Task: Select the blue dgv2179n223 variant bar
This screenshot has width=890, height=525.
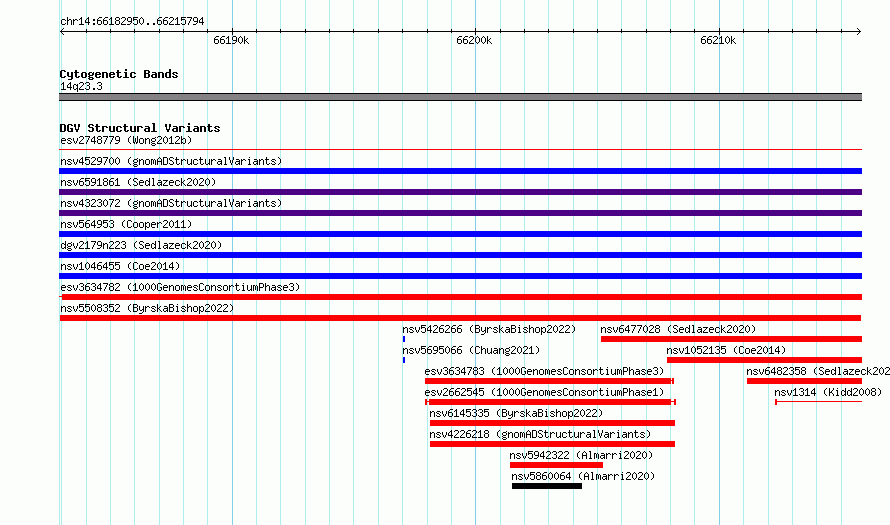Action: coord(460,255)
